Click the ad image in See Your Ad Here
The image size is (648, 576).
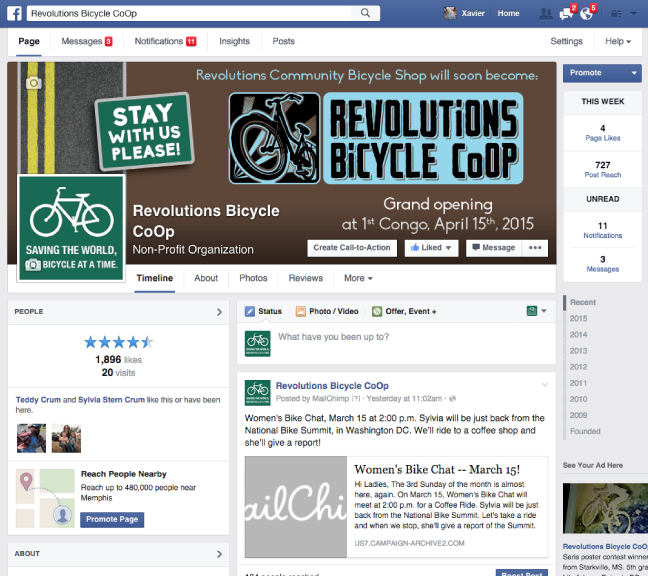click(605, 508)
